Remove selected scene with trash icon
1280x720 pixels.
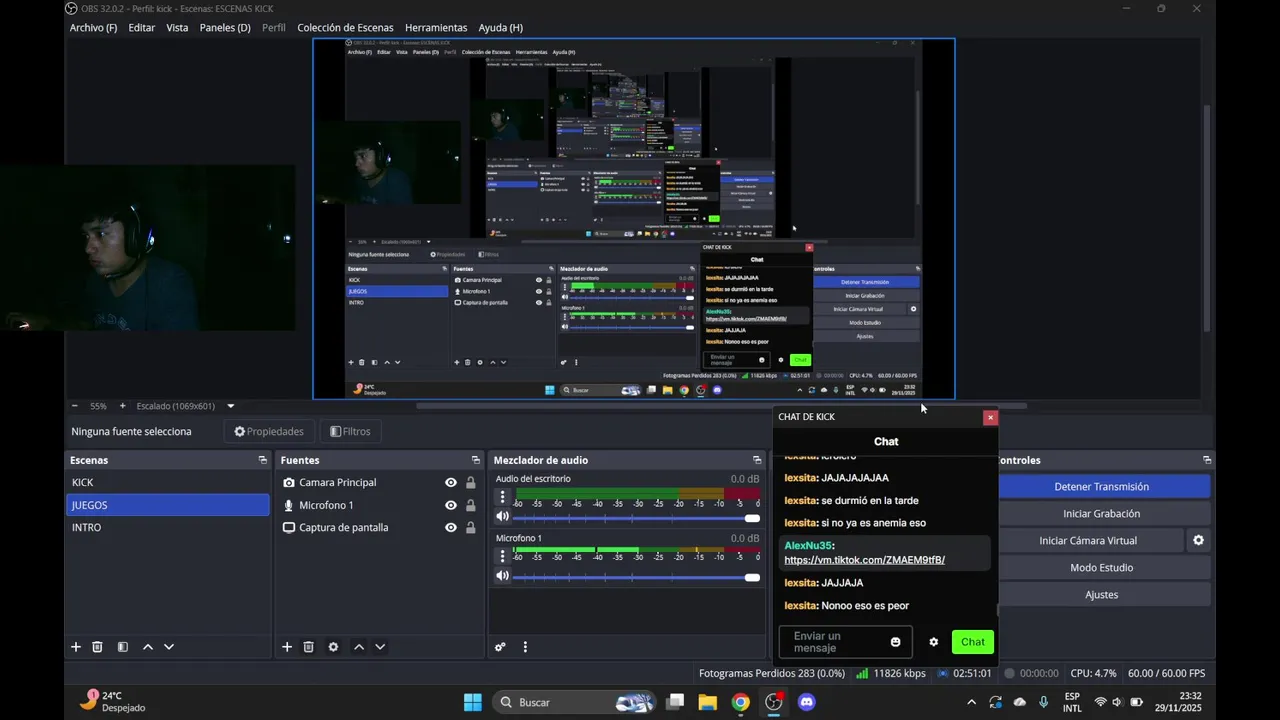pyautogui.click(x=97, y=647)
